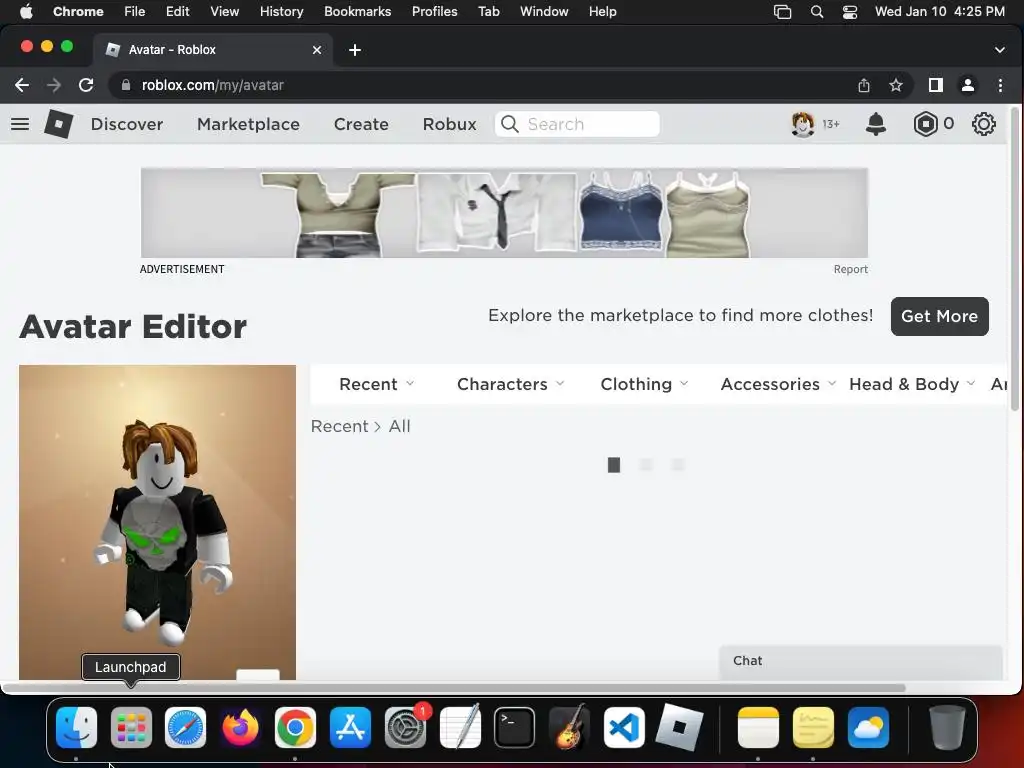Open Finder from the dock
The width and height of the screenshot is (1024, 768).
76,728
